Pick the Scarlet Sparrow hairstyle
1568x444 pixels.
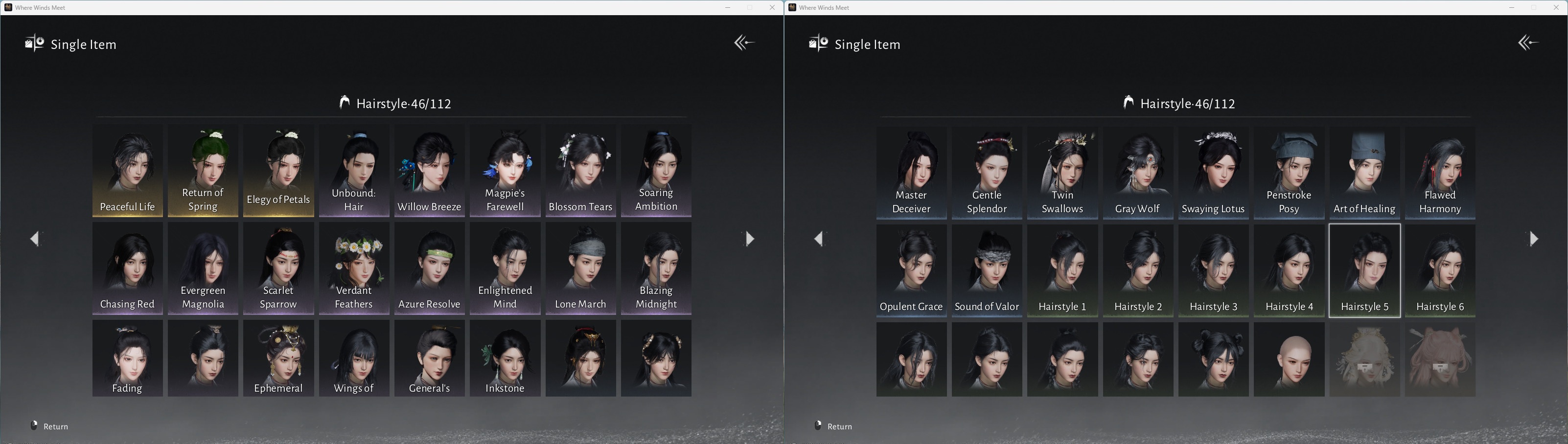(x=278, y=268)
